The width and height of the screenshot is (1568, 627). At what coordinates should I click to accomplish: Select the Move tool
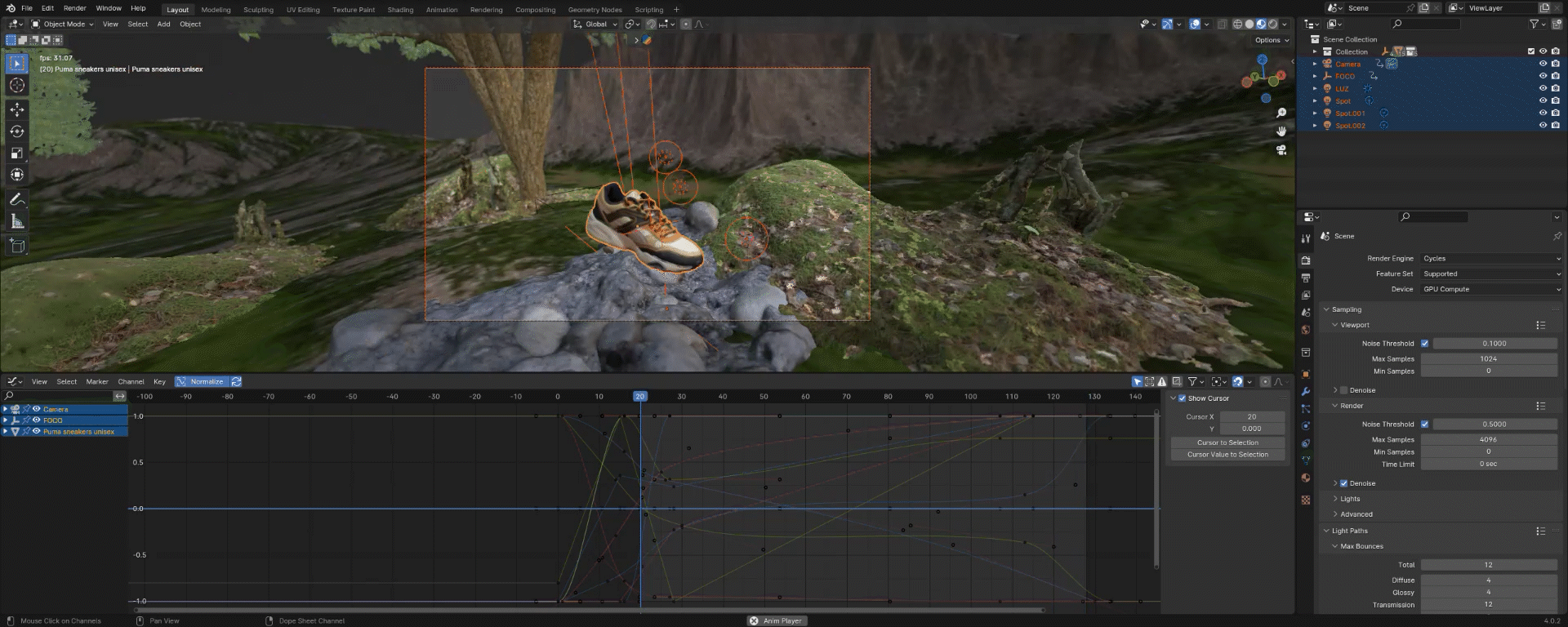tap(17, 109)
